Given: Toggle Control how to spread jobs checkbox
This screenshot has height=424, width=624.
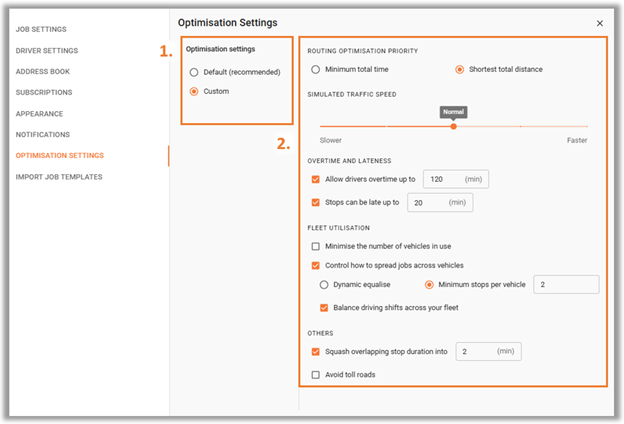Looking at the screenshot, I should (316, 266).
